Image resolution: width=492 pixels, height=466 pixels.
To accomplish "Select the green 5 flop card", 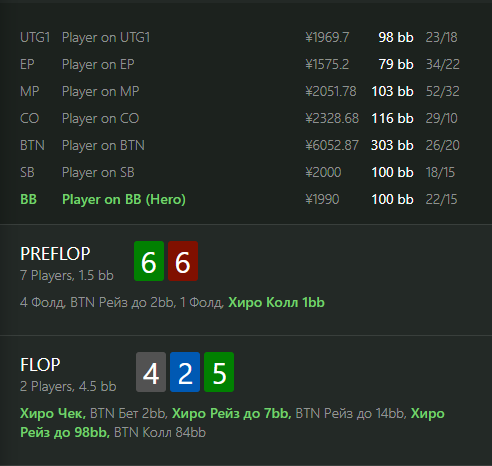I will pos(219,372).
